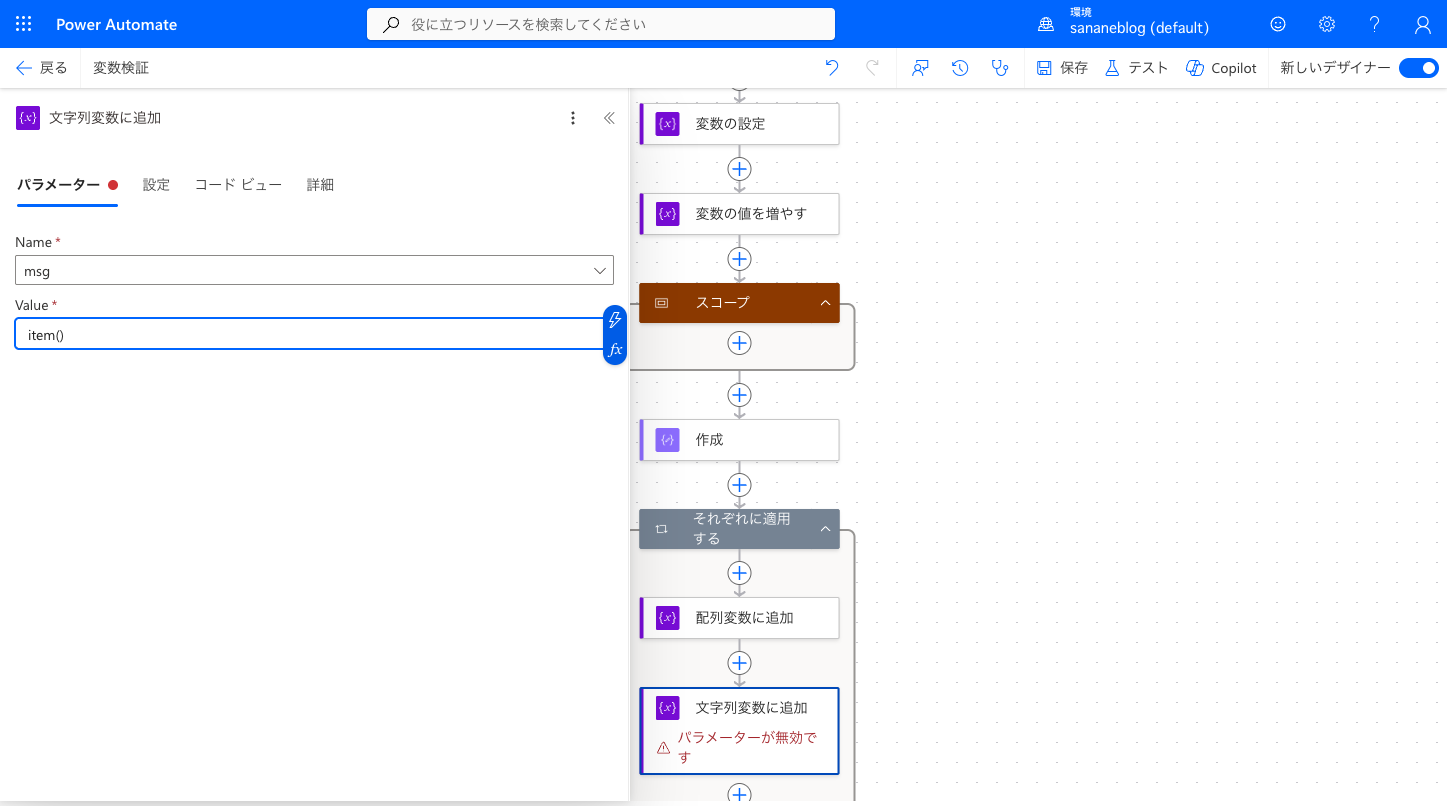Click the variable icon on 変数の設定

point(668,124)
